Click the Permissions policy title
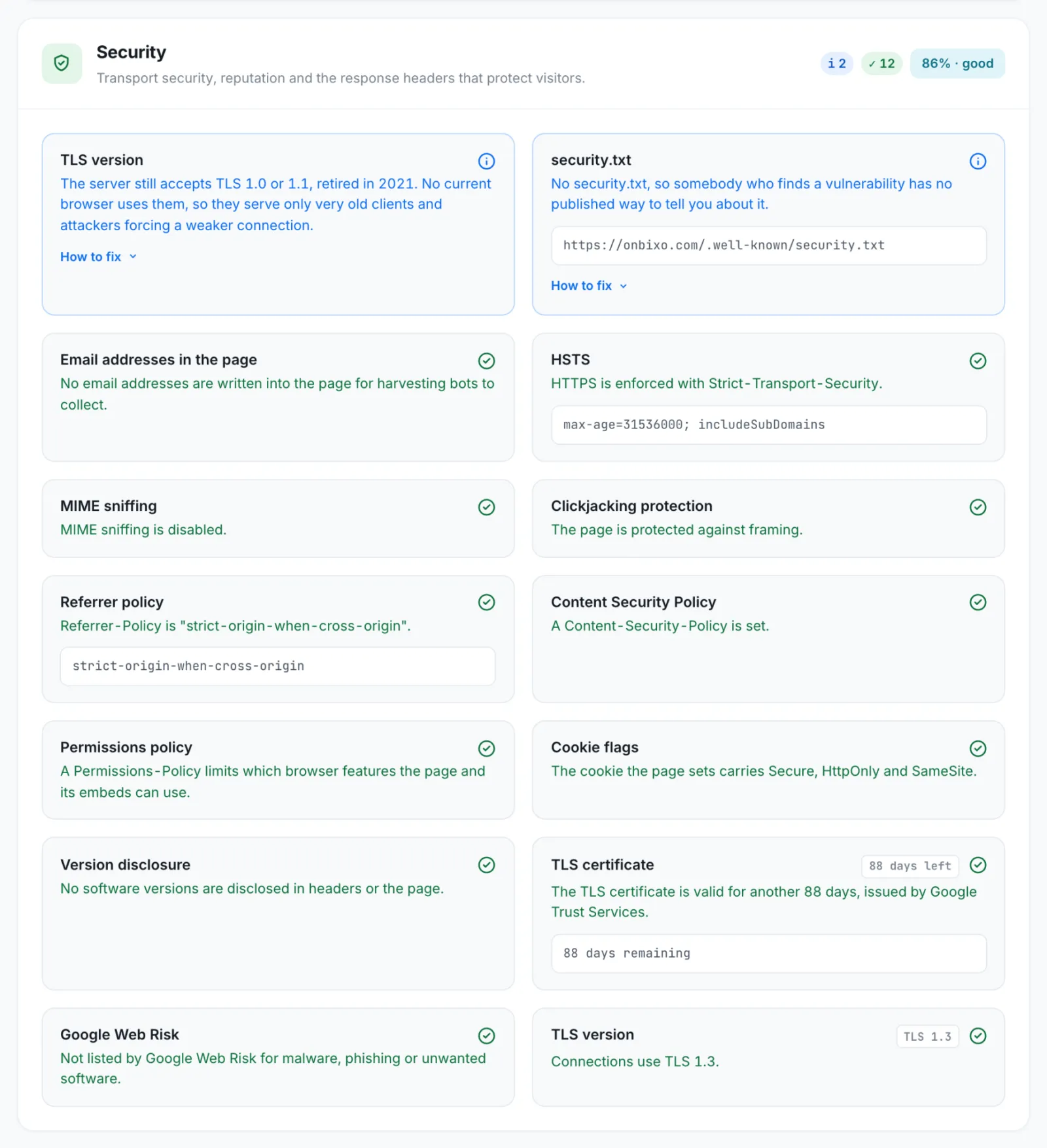 click(126, 748)
